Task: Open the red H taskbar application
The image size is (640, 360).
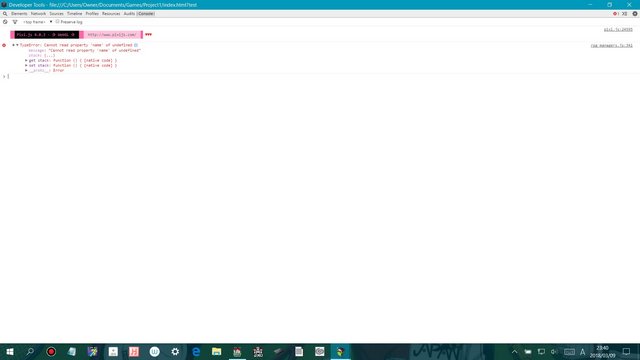Action: 134,351
